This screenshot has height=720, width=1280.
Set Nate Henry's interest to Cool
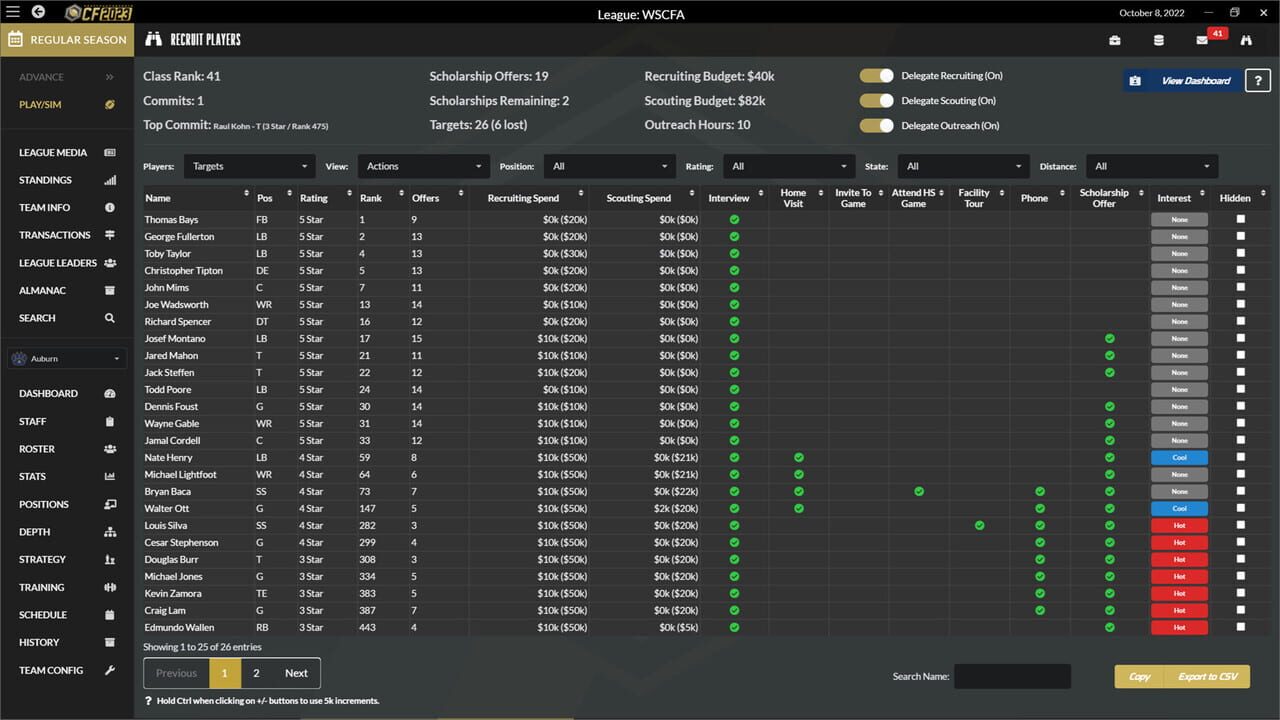point(1179,457)
